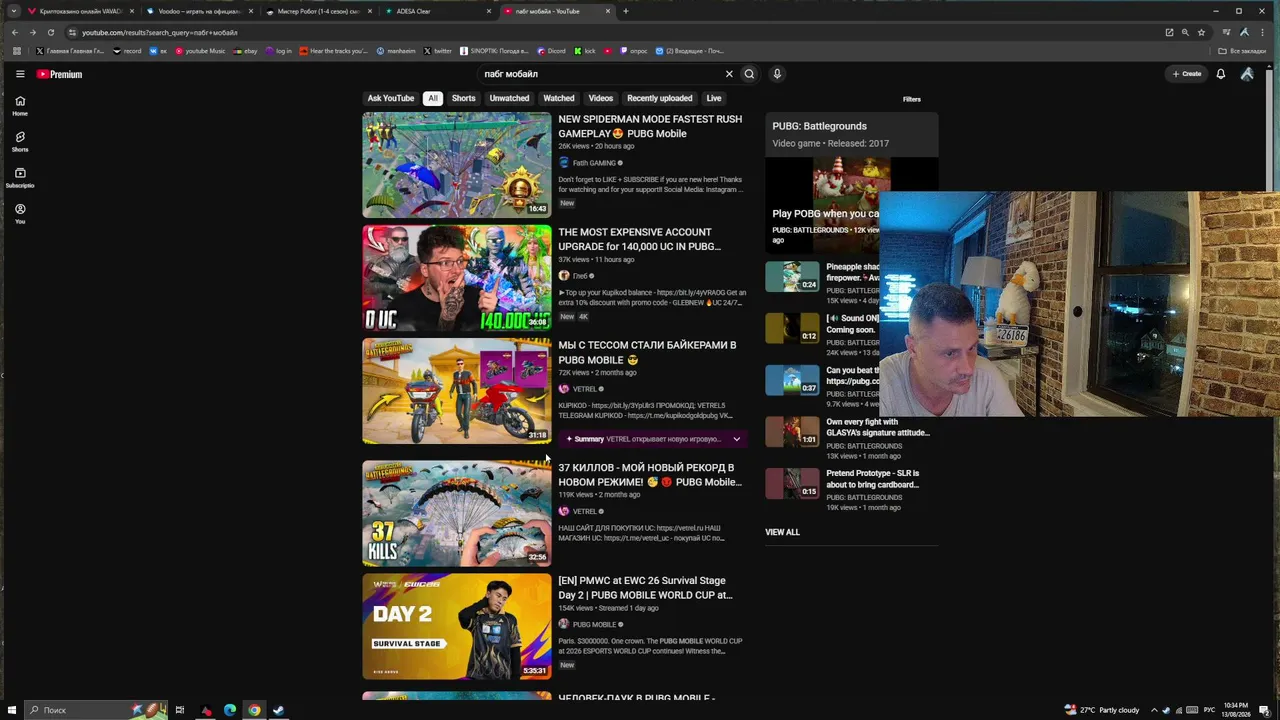Open Home in the YouTube sidebar
Image resolution: width=1280 pixels, height=720 pixels.
pyautogui.click(x=20, y=105)
